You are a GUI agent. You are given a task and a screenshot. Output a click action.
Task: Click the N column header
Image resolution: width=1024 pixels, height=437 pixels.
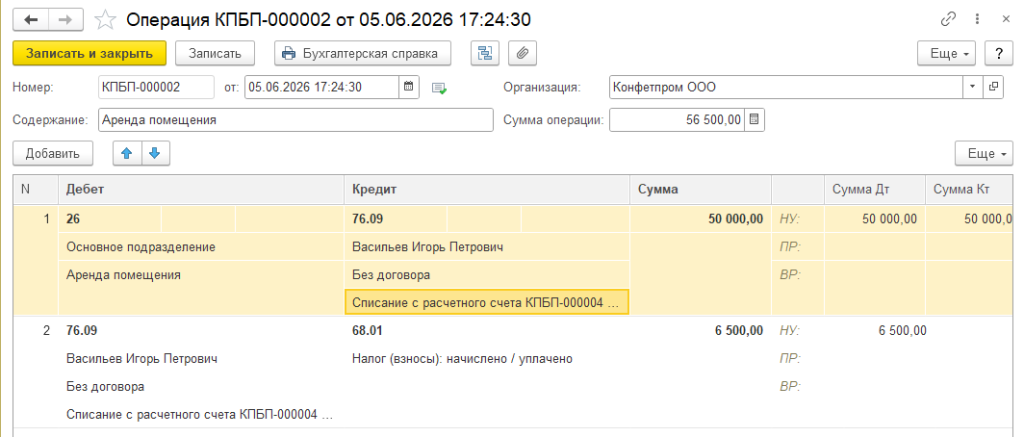[36, 189]
